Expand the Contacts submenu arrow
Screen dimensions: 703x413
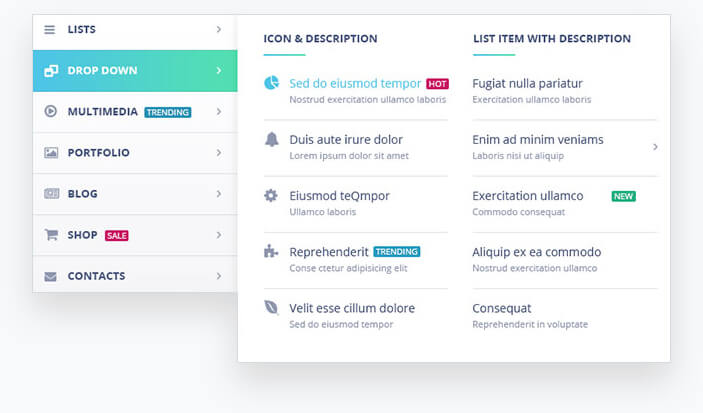click(x=219, y=276)
